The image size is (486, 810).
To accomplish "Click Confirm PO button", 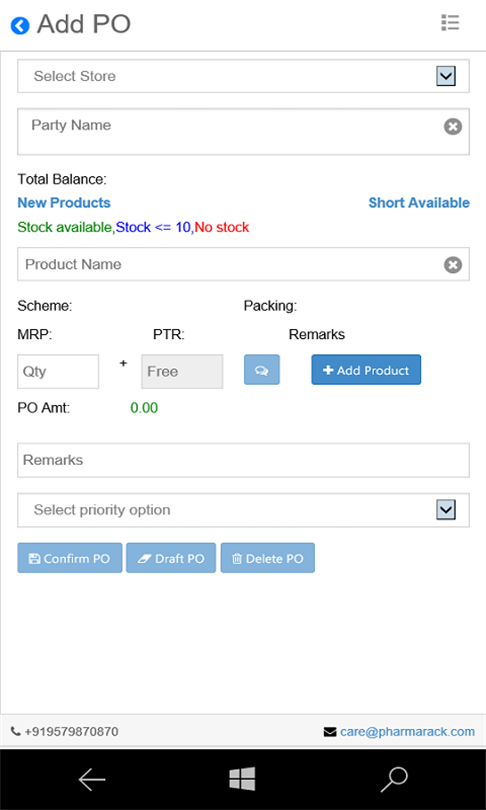I will (70, 558).
